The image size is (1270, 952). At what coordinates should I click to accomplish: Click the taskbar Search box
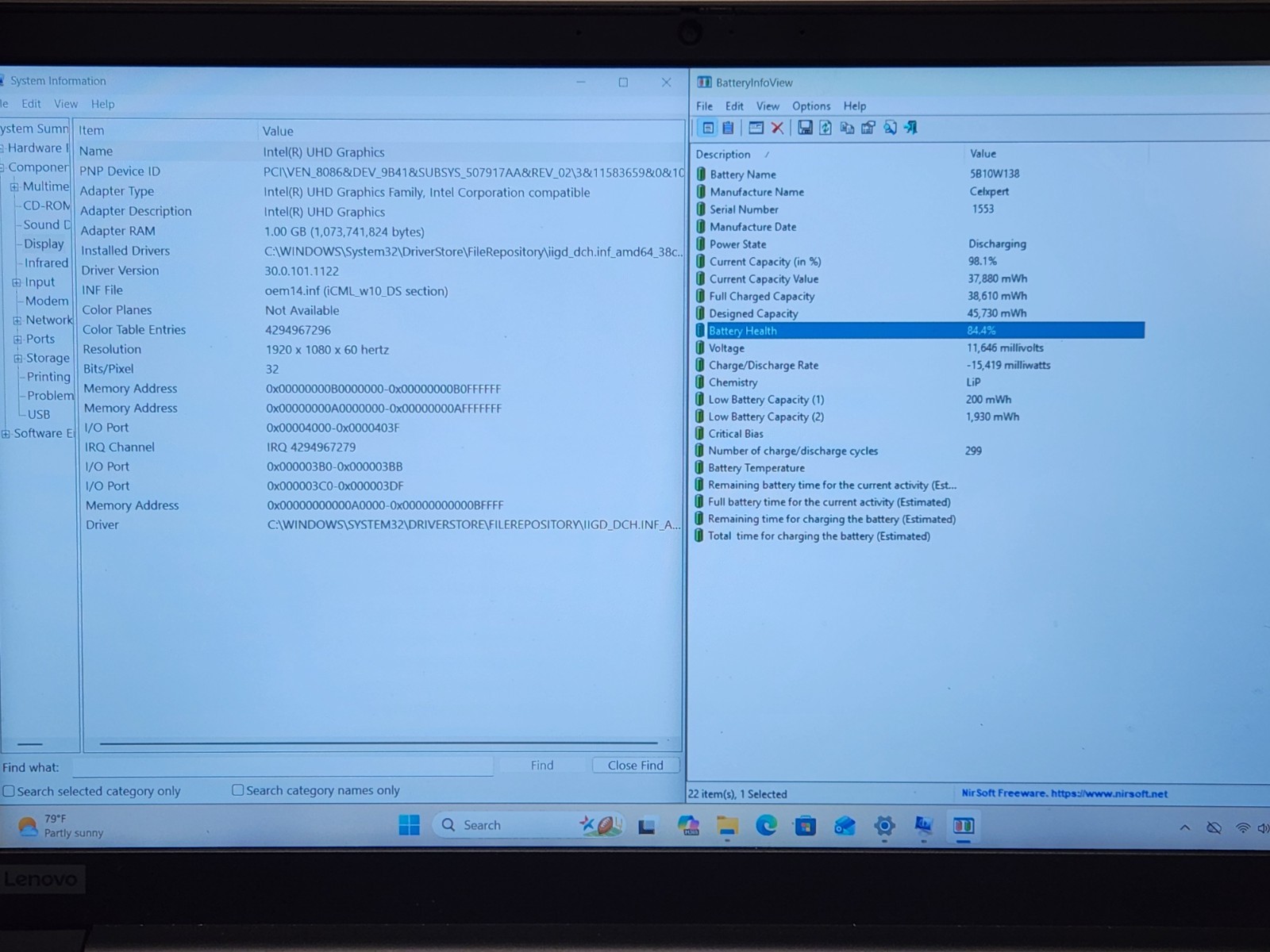point(528,825)
